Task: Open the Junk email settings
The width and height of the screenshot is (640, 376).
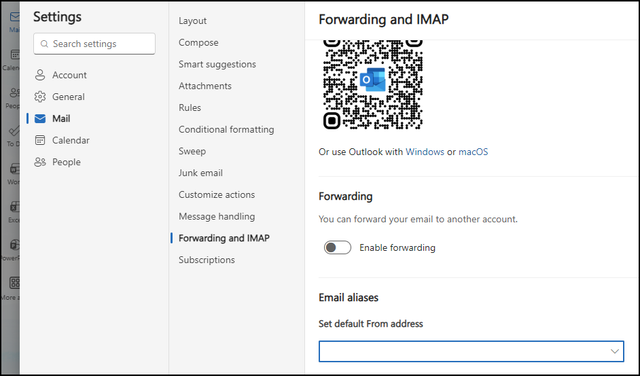Action: click(x=200, y=173)
